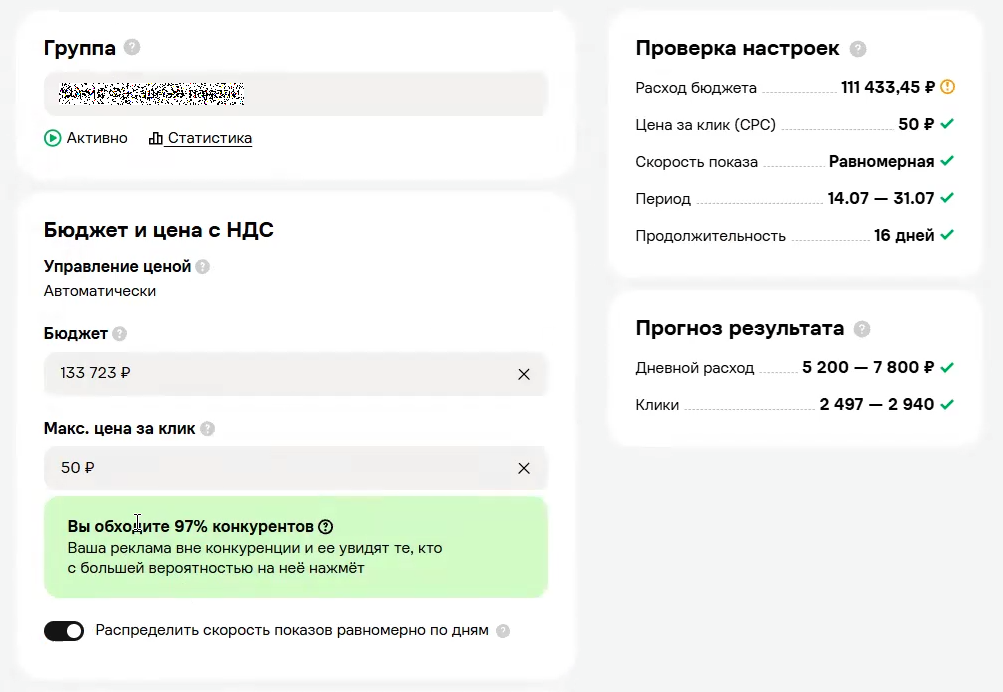Click the Активно play status icon

pos(52,138)
